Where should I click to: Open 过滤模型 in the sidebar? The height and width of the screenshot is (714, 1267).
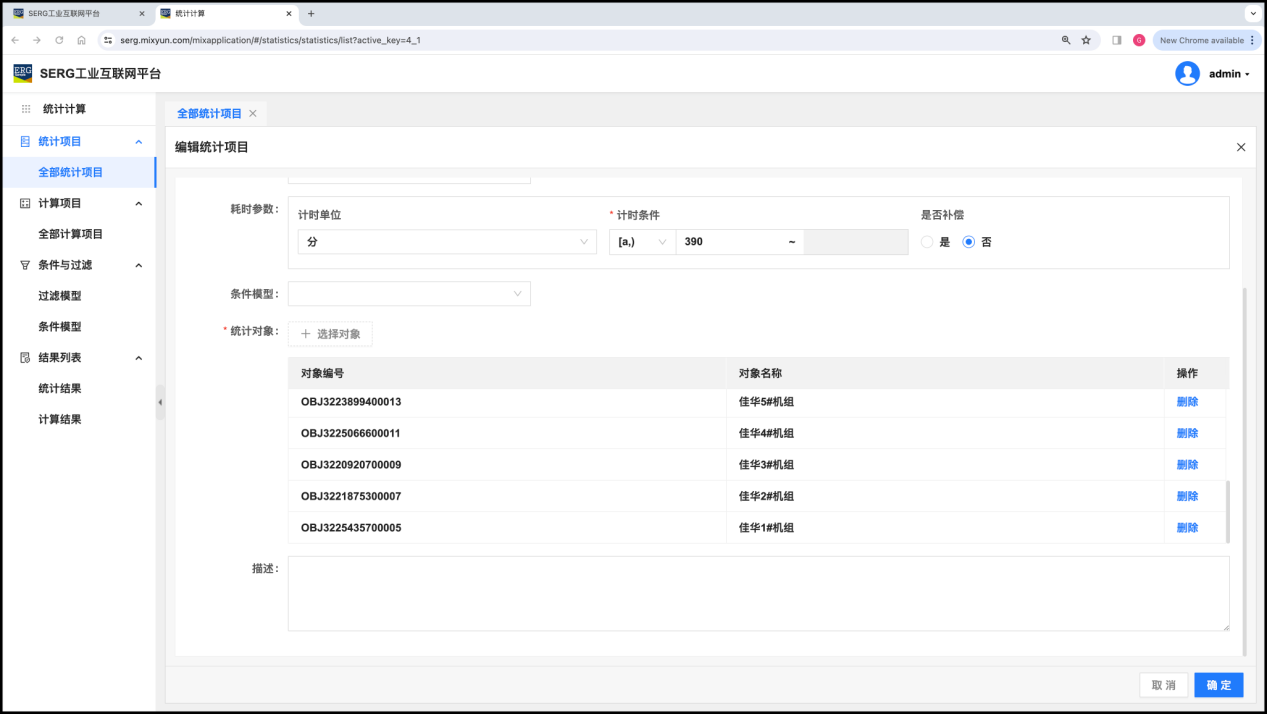click(x=60, y=296)
